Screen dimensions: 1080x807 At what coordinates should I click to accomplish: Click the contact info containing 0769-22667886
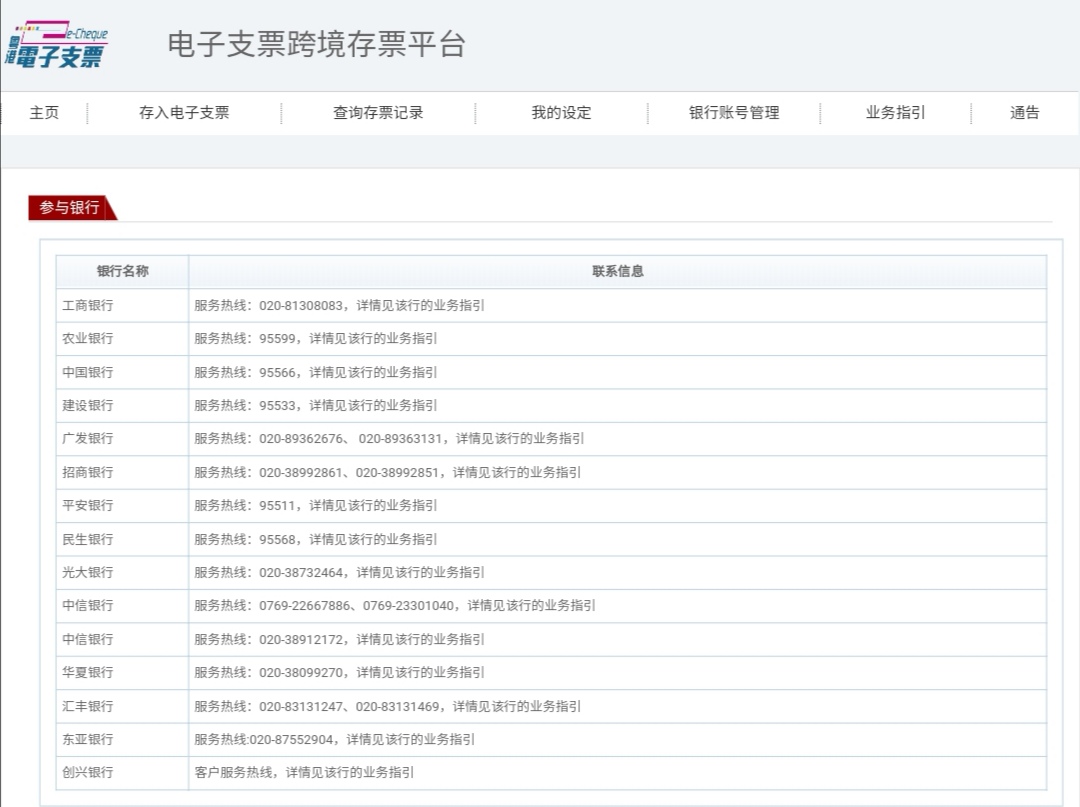click(395, 606)
